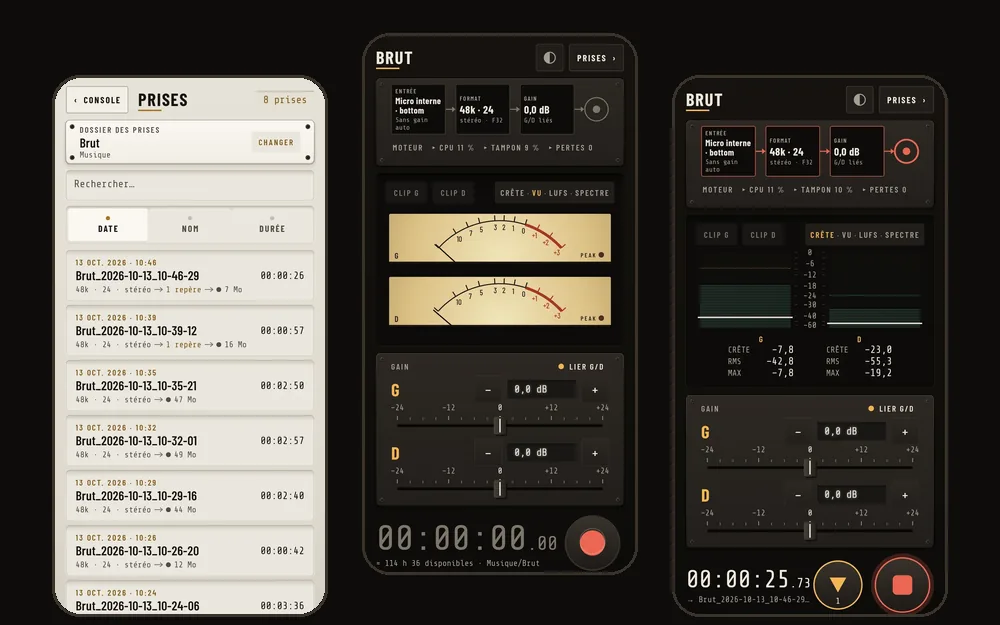The image size is (1000, 625).
Task: Click the CLIP D indicator on the idle console
Action: 453,193
